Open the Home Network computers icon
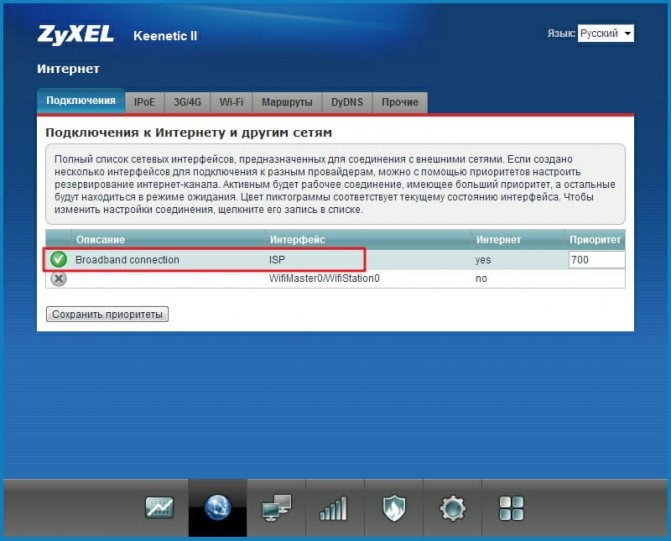This screenshot has width=671, height=541. coord(276,508)
